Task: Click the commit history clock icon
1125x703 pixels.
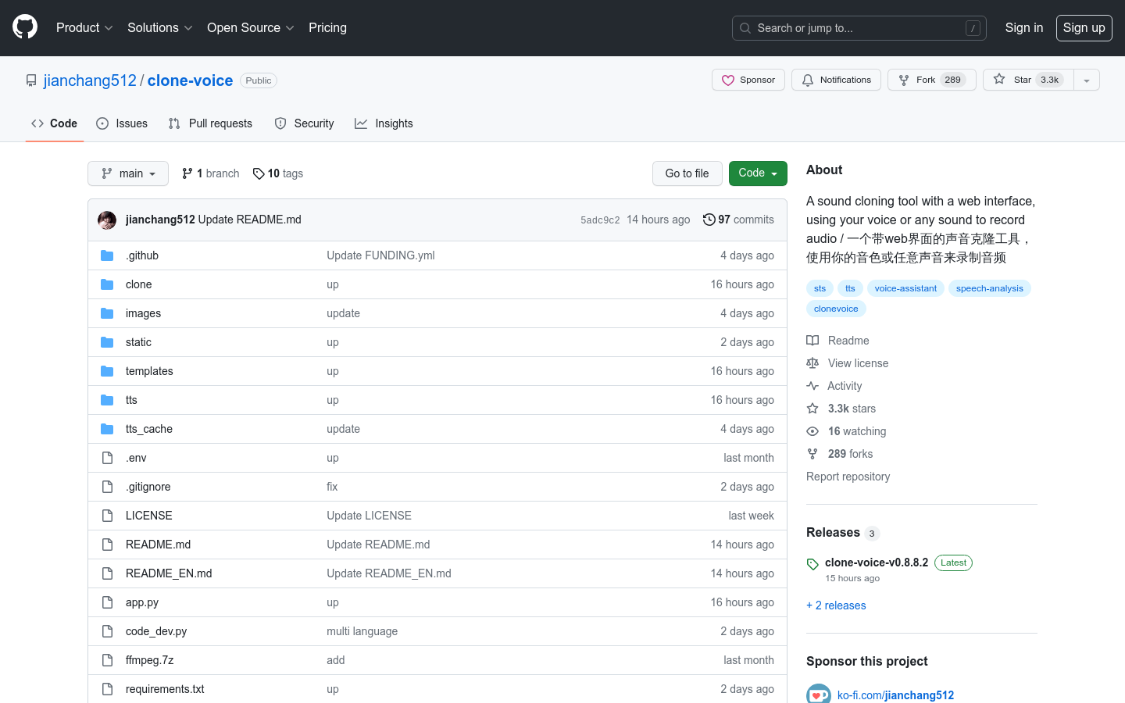Action: pos(709,219)
